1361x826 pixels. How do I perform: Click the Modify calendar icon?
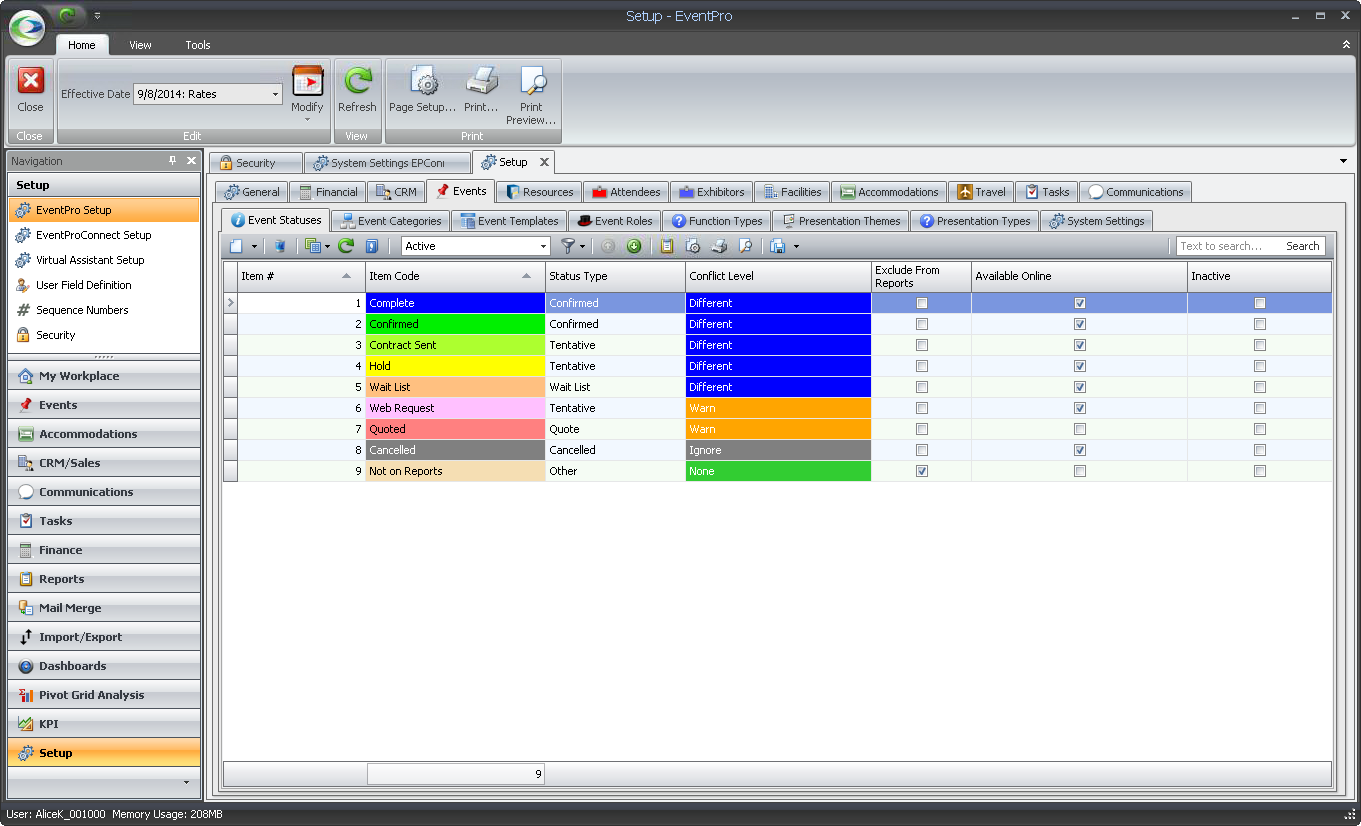[x=307, y=81]
